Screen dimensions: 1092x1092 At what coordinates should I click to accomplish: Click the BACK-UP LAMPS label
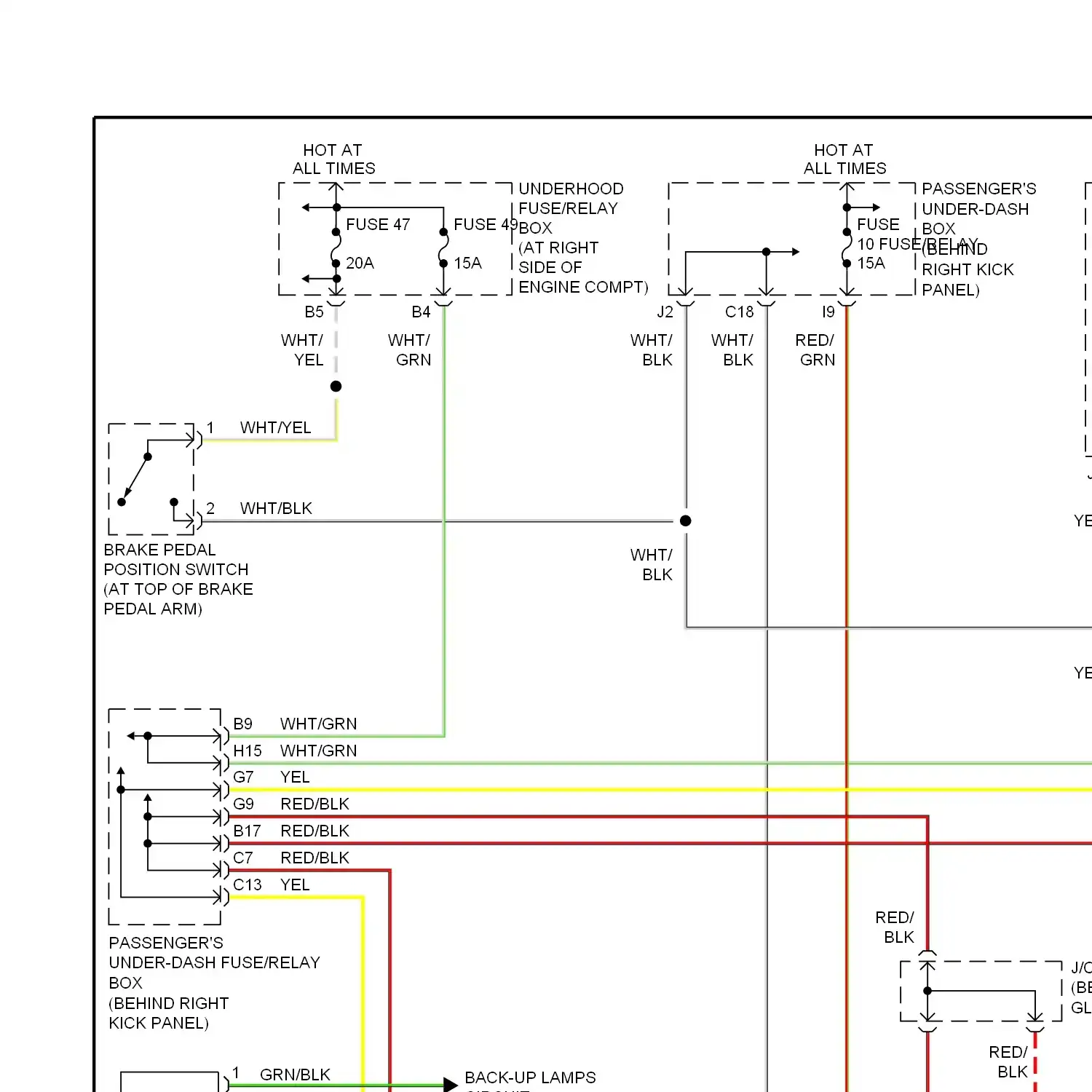point(530,1077)
